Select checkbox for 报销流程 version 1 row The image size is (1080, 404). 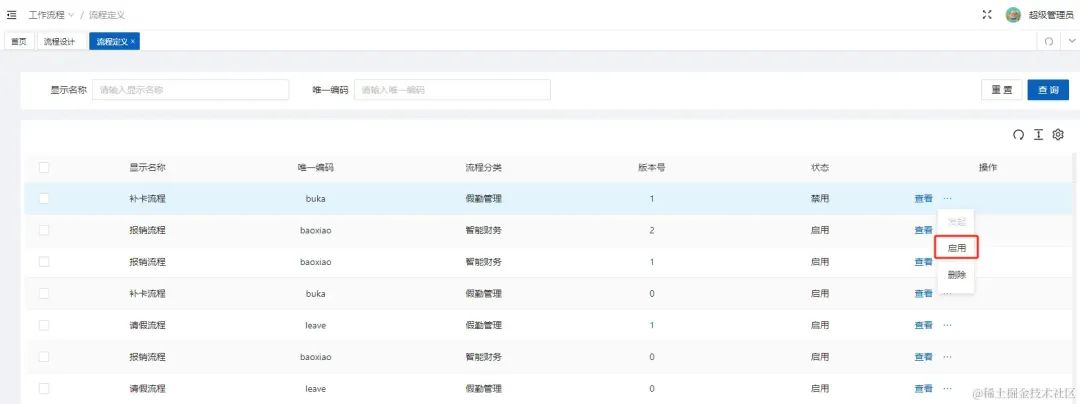[44, 262]
